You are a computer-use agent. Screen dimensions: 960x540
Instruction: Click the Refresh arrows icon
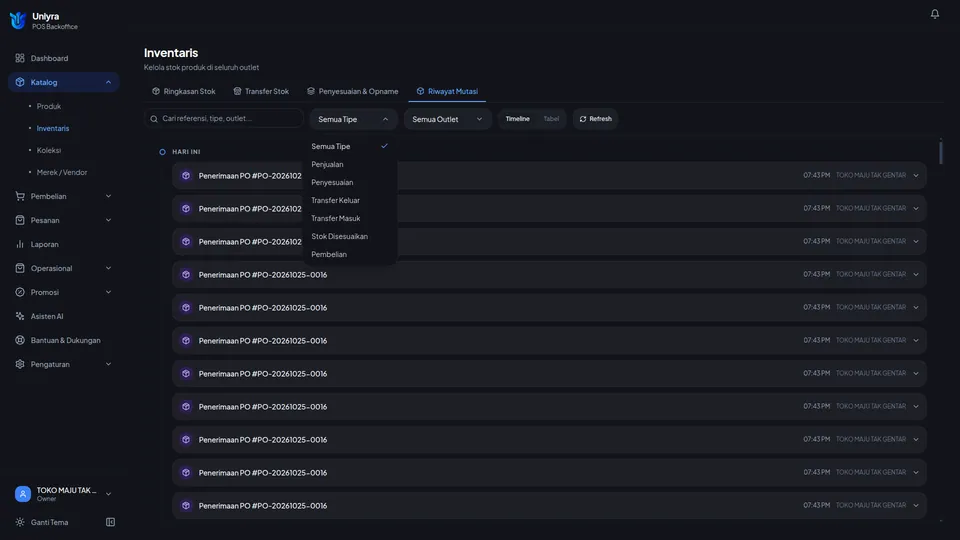tap(583, 119)
